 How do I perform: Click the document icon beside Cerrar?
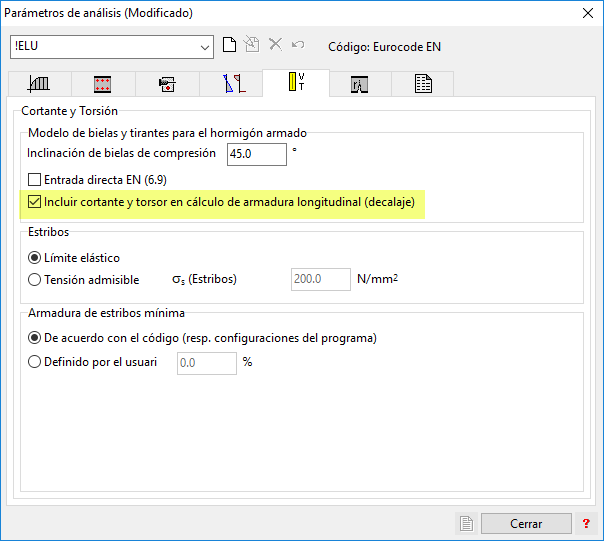465,523
